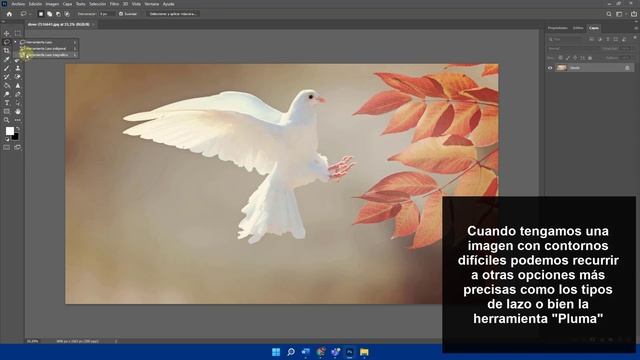The image size is (640, 360).
Task: Open the Archivo menu
Action: tap(18, 4)
